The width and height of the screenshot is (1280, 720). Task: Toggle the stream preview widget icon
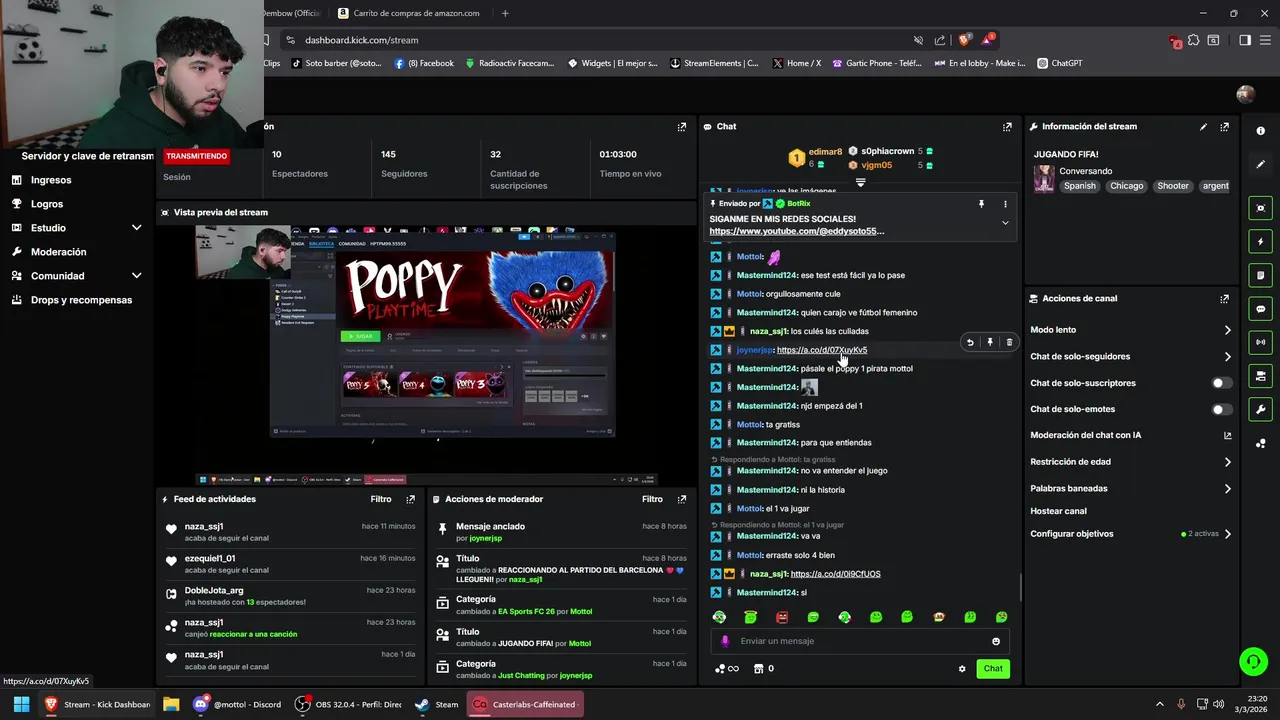coord(1260,208)
